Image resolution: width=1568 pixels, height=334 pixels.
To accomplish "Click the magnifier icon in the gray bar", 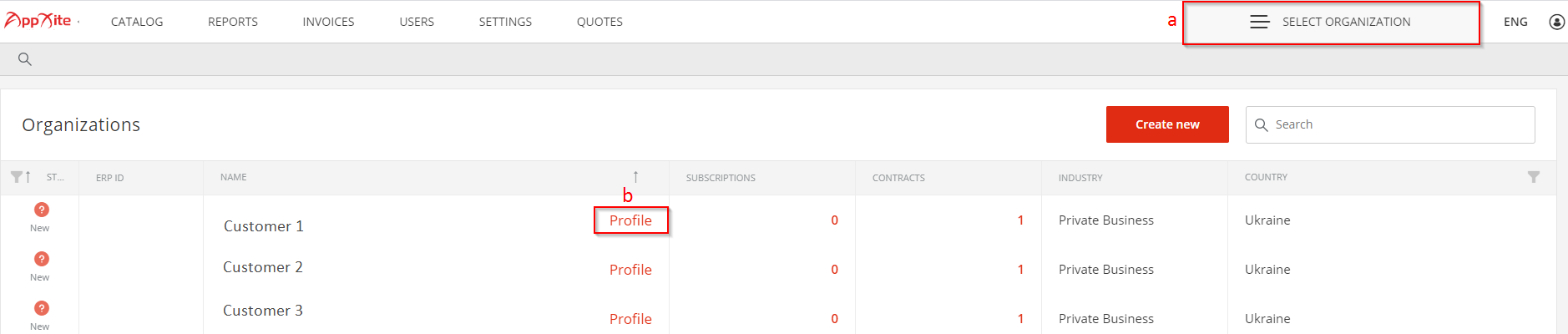I will (x=25, y=59).
